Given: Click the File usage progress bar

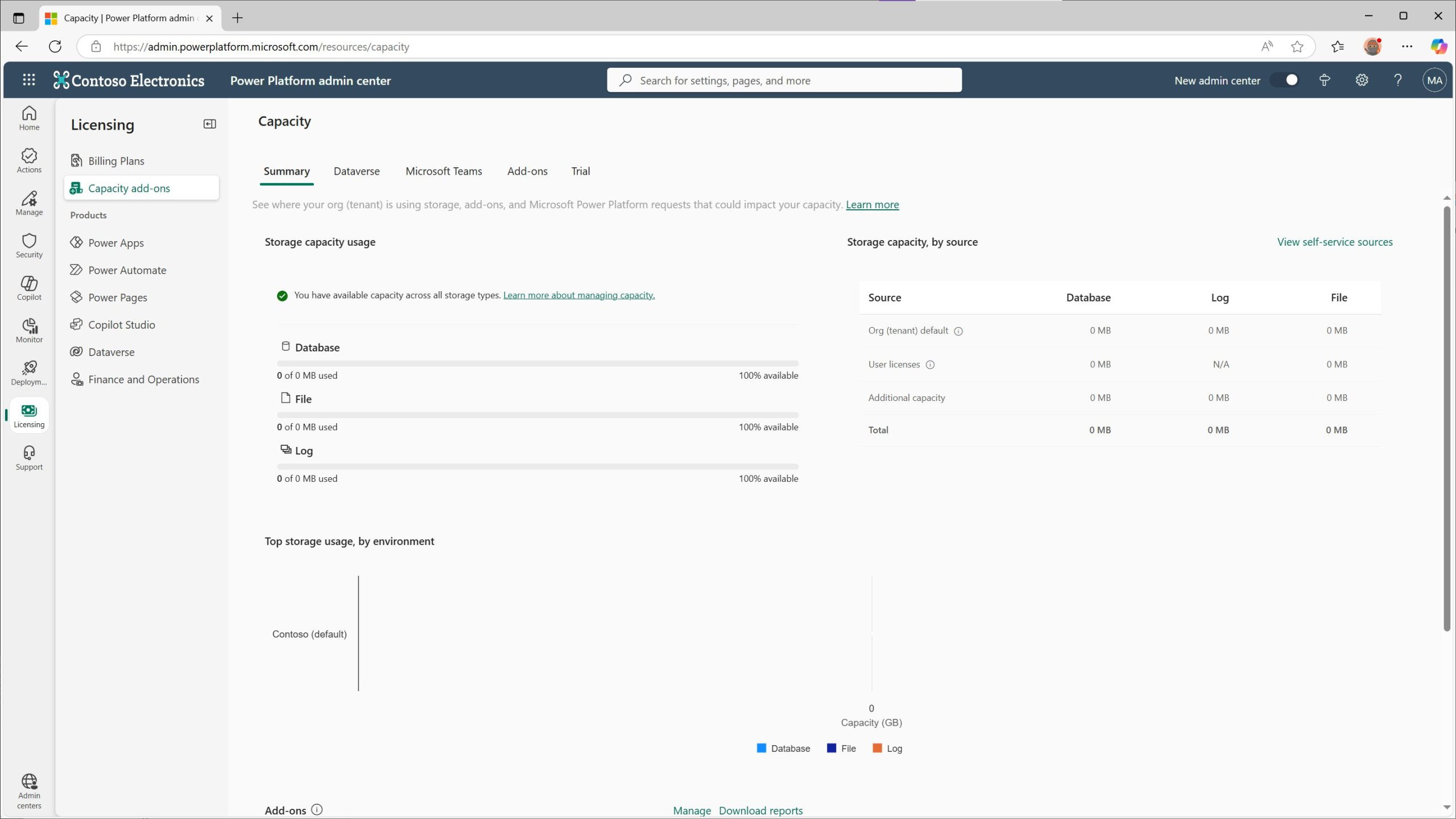Looking at the screenshot, I should coord(537,415).
